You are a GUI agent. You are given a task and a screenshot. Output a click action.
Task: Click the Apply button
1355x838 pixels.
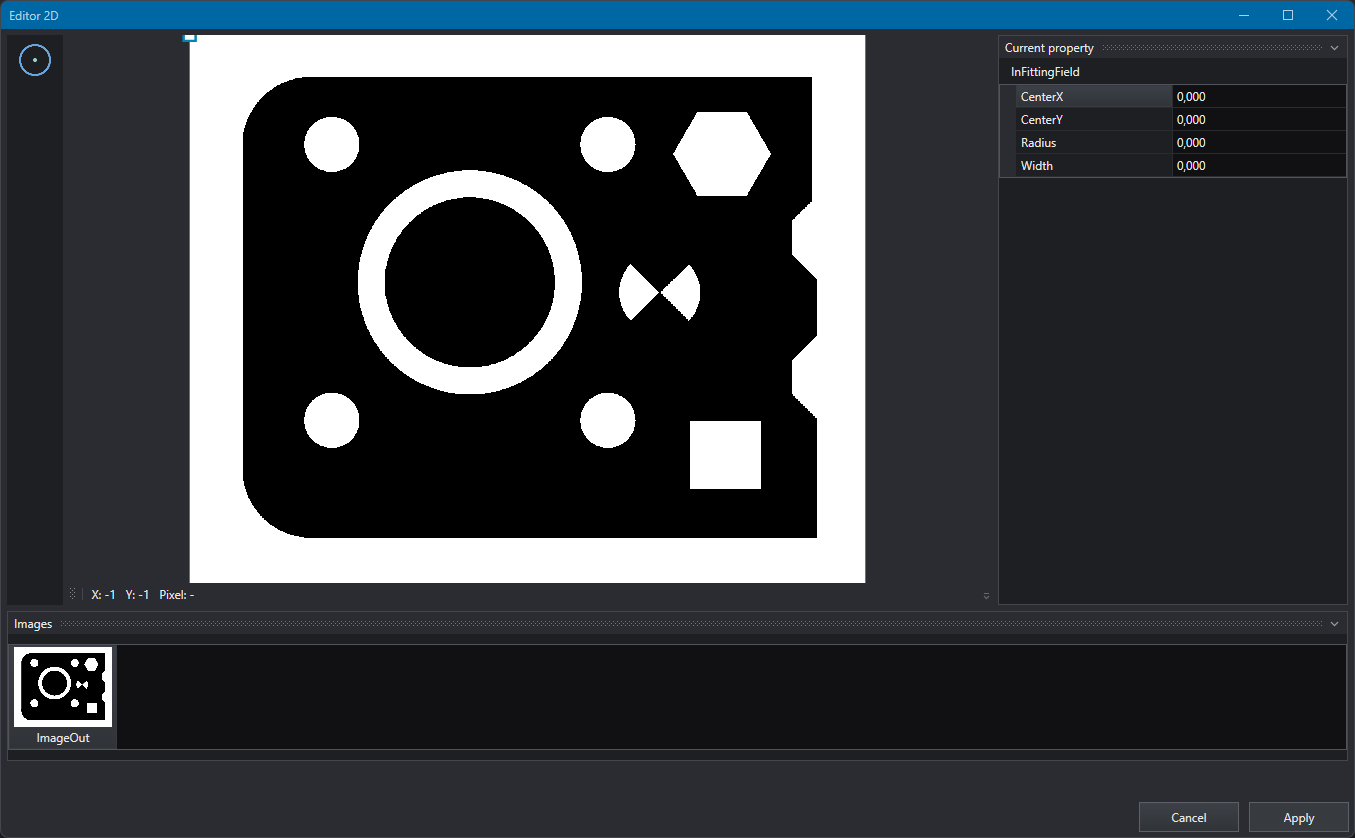coord(1298,817)
